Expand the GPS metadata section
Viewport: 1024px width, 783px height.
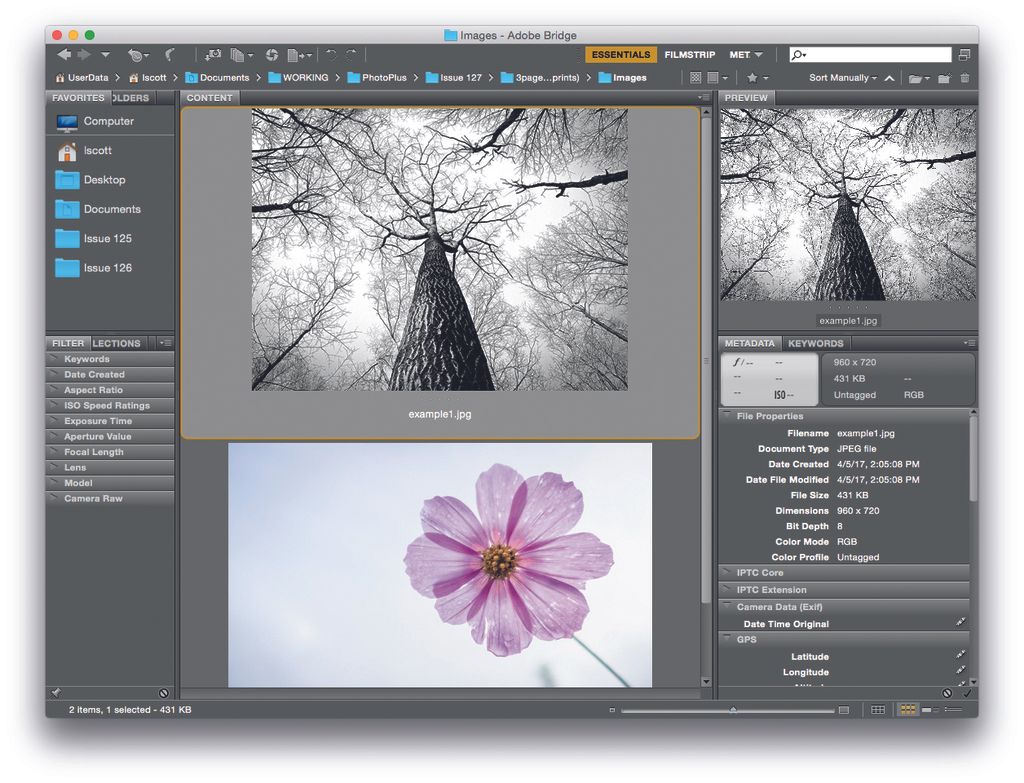point(728,639)
